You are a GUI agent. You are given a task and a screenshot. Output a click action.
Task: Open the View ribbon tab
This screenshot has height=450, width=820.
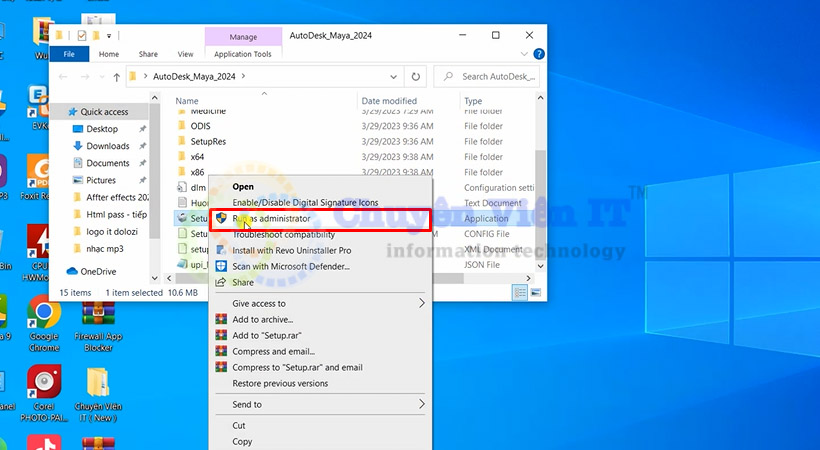tap(185, 54)
